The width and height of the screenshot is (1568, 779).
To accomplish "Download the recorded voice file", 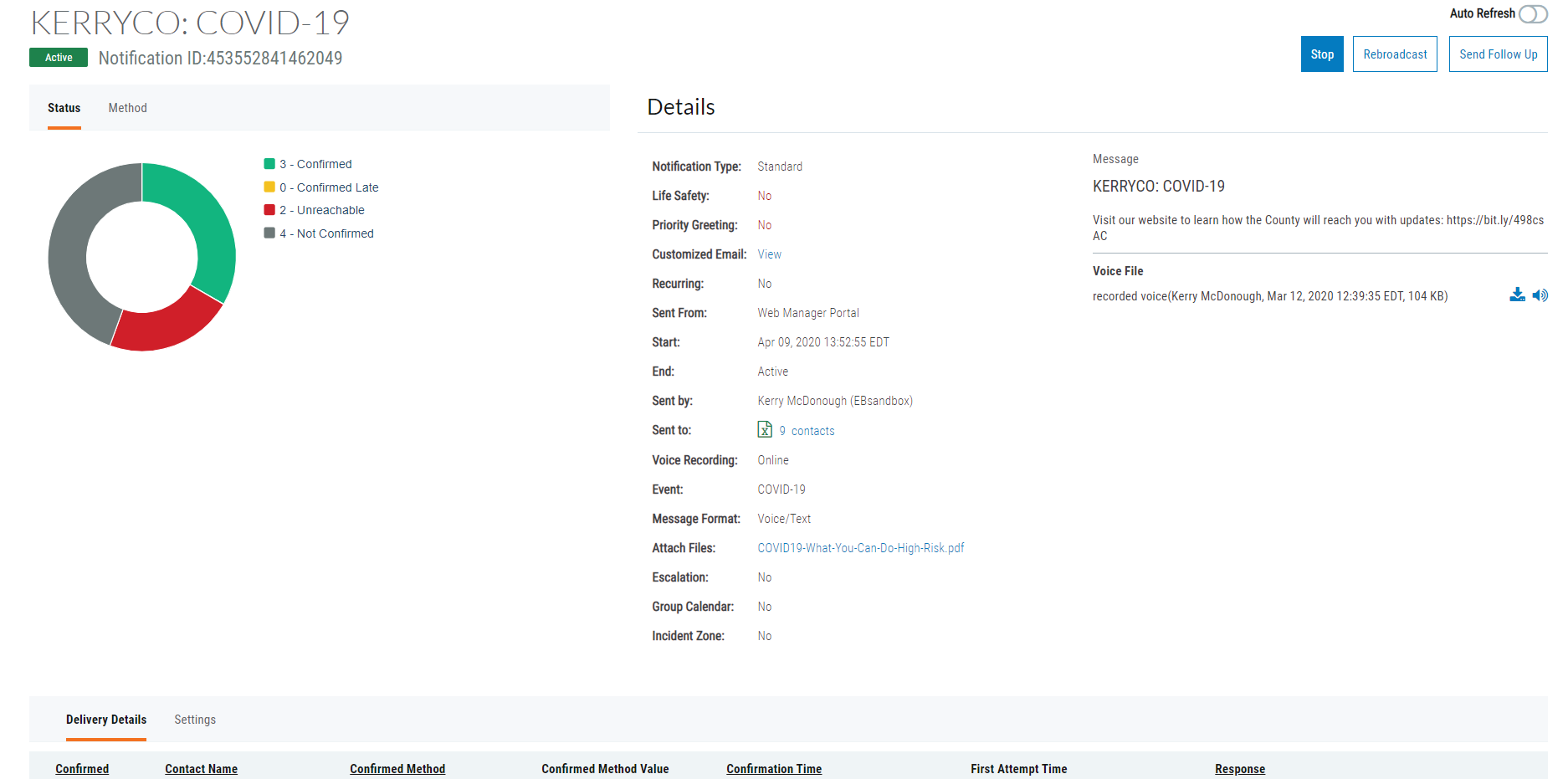I will (1516, 295).
